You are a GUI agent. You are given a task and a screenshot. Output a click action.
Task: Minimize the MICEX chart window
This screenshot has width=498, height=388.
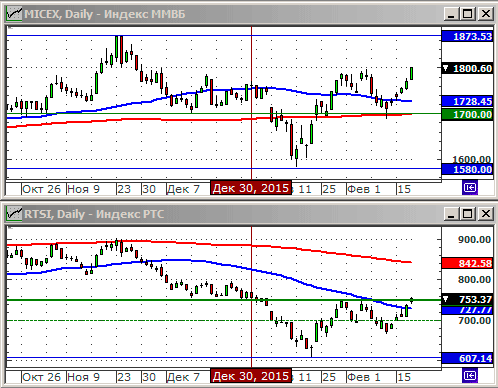tap(451, 14)
